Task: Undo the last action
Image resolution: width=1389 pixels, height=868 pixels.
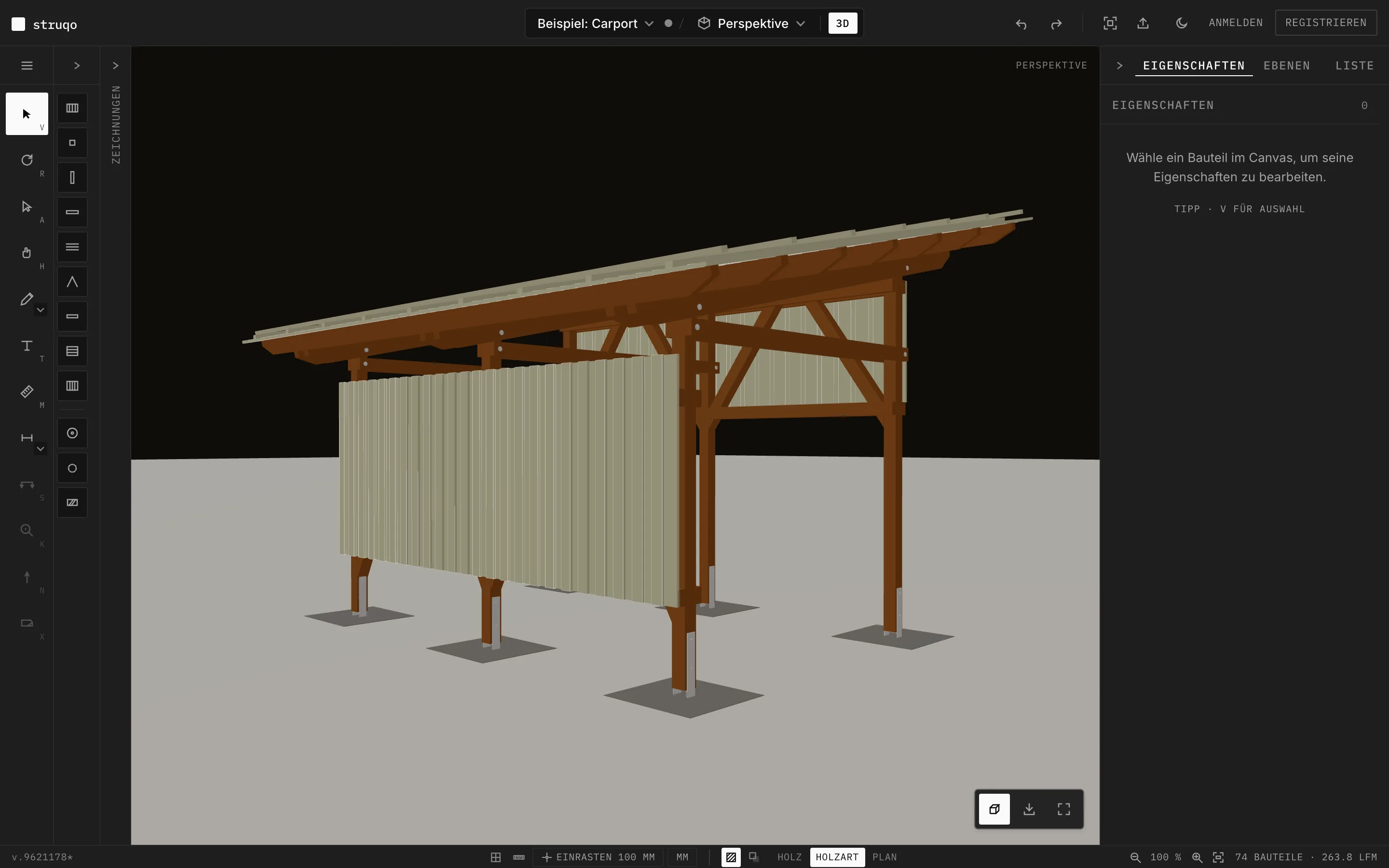Action: [x=1021, y=24]
